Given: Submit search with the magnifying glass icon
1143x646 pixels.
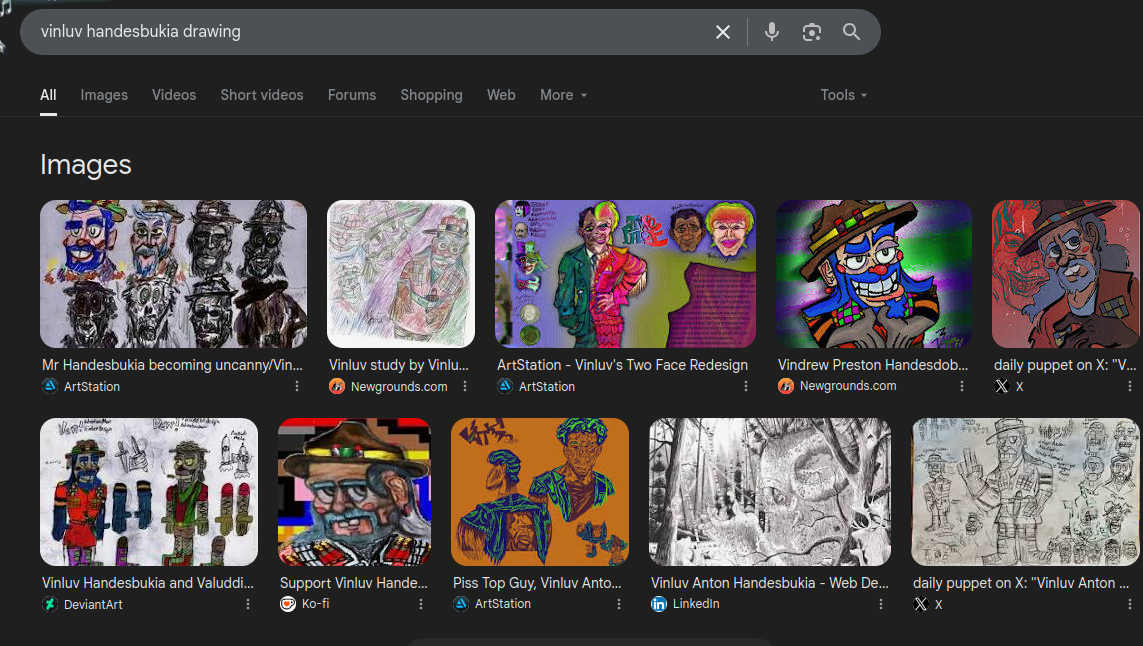Looking at the screenshot, I should pos(851,32).
